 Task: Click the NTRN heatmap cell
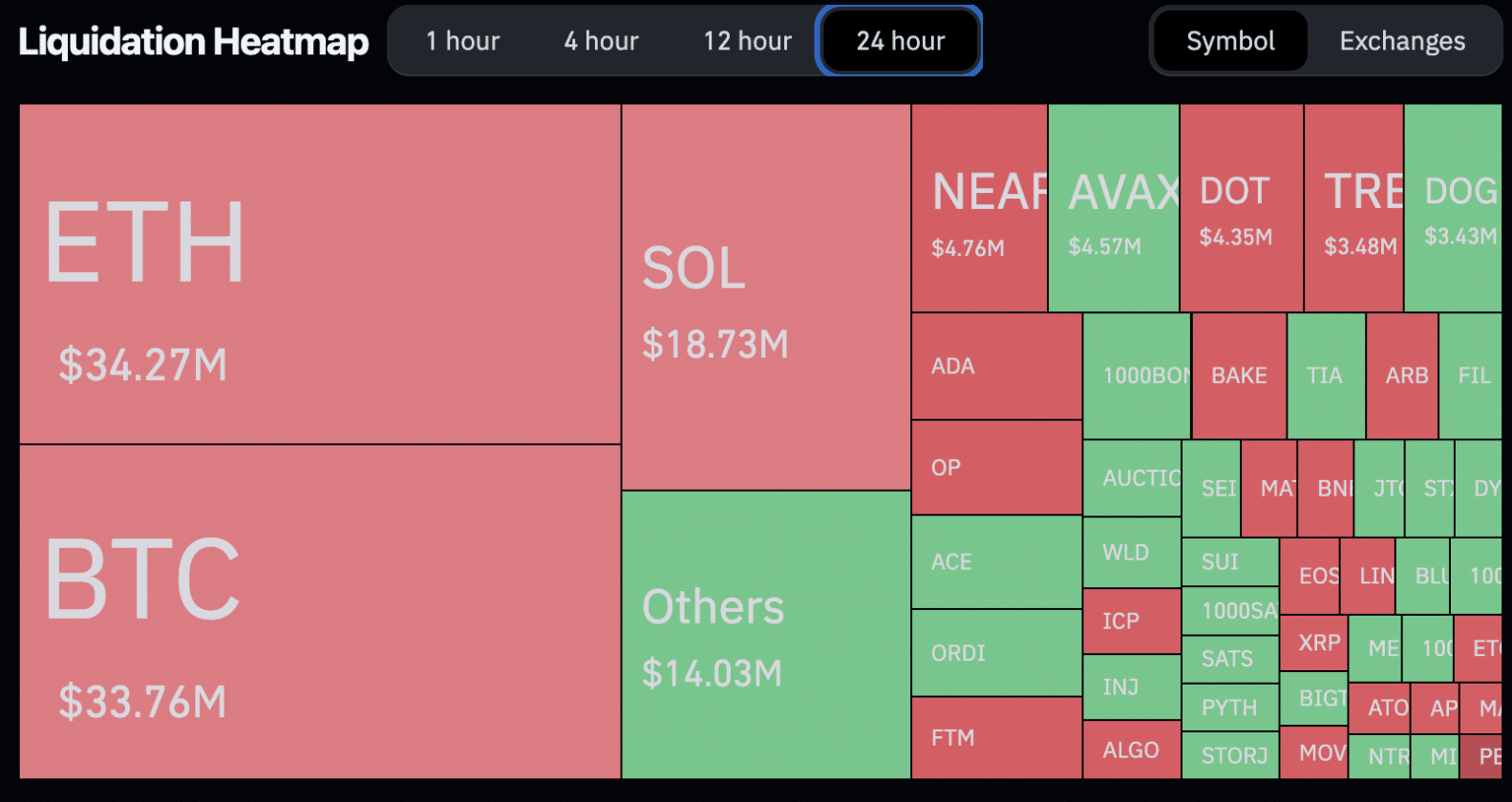(1379, 757)
